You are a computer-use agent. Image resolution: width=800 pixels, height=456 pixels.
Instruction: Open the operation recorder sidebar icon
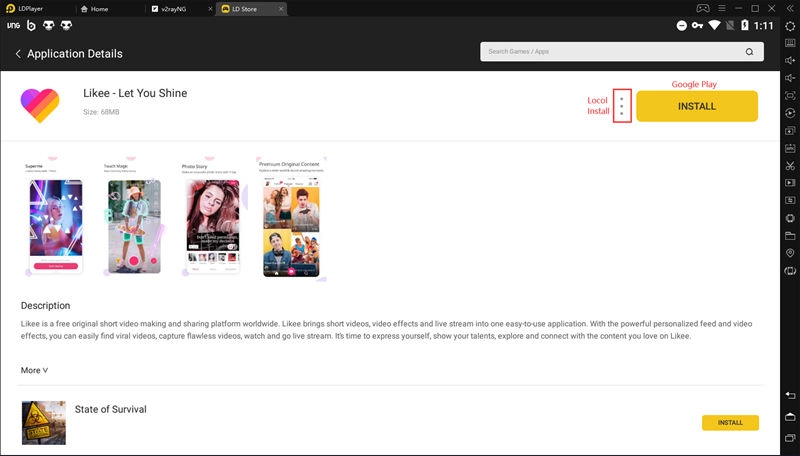790,113
